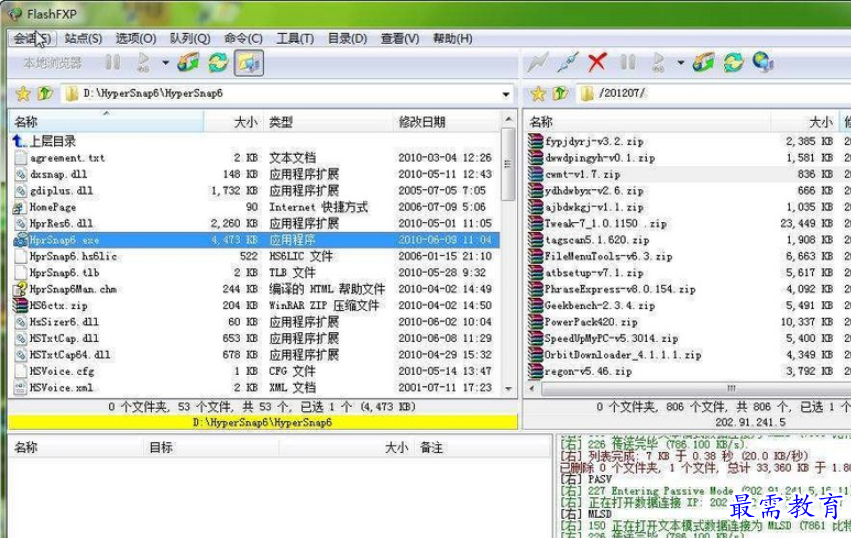Go up a folder in remote path bar
The image size is (851, 538).
[x=560, y=93]
